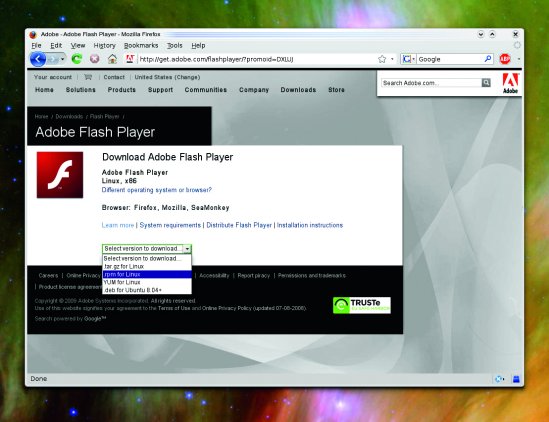This screenshot has height=422, width=549.
Task: Click the Careers footer link
Action: click(48, 276)
